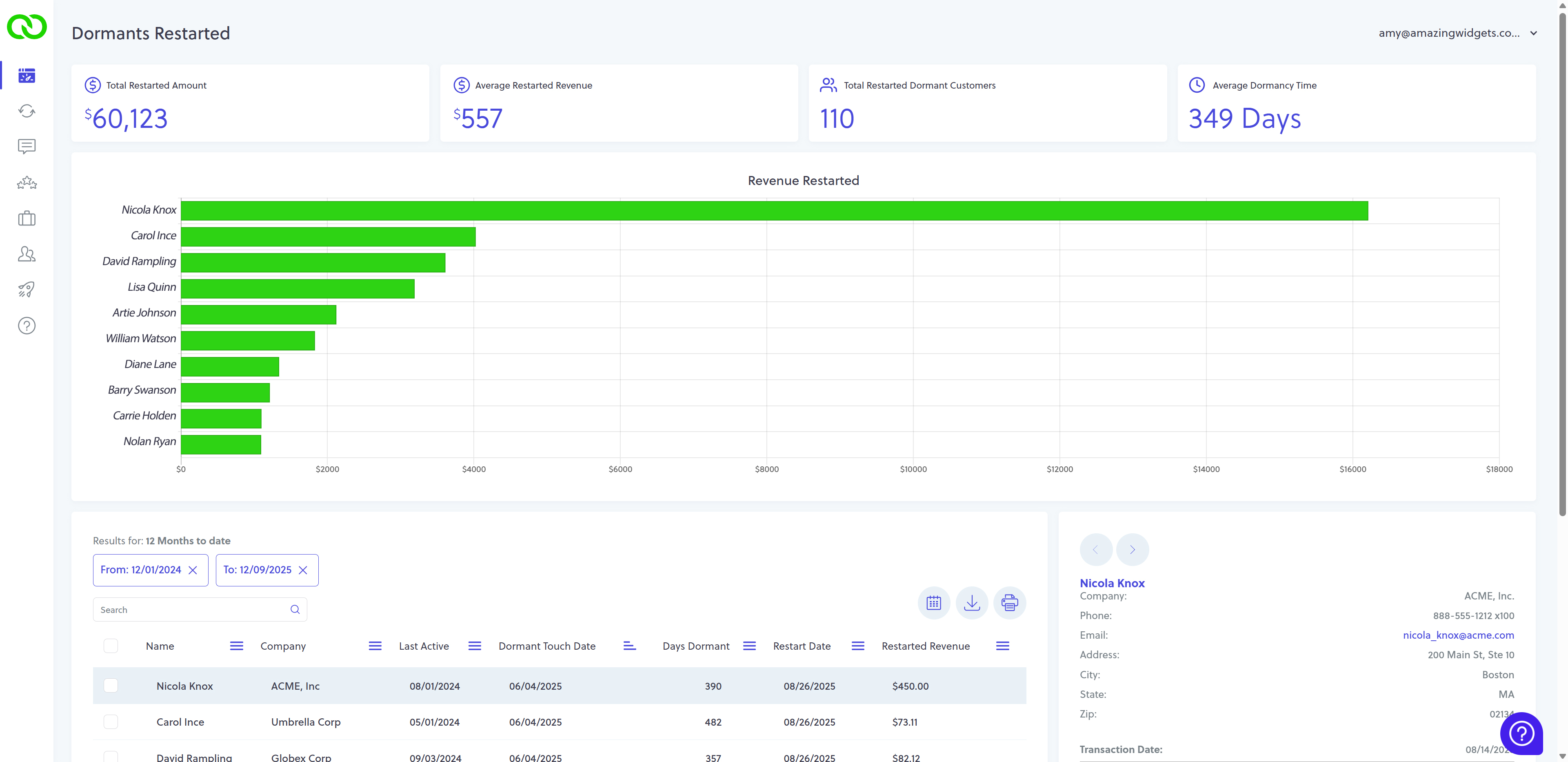Expand the amy@amazingwidgets account dropdown

point(1534,33)
